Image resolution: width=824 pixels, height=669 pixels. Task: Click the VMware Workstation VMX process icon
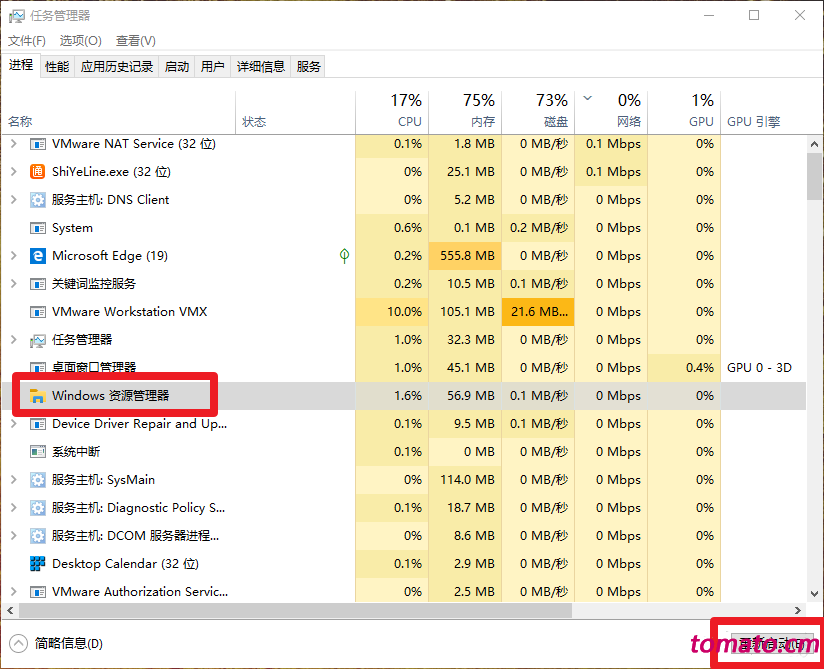pos(37,312)
